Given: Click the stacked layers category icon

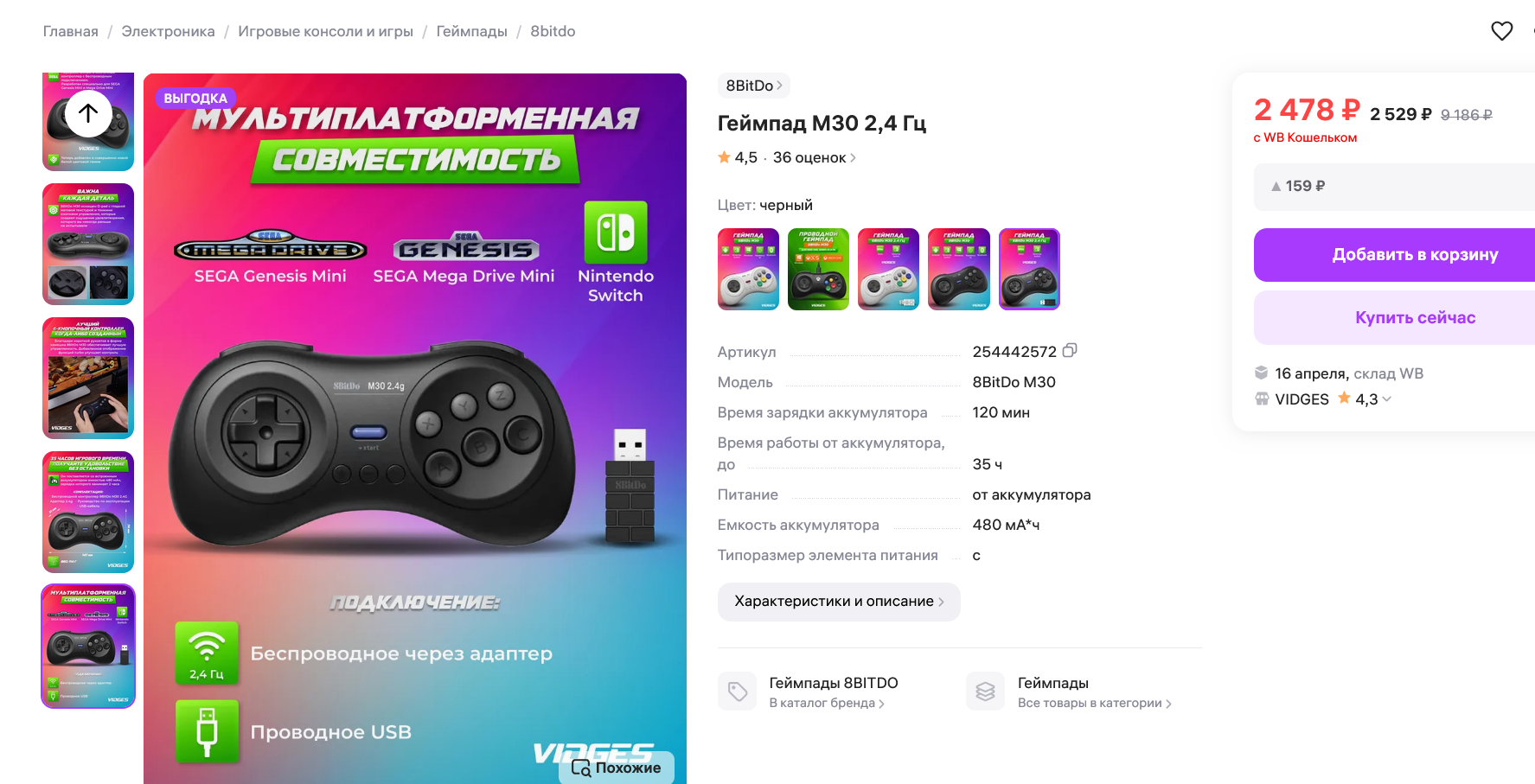Looking at the screenshot, I should click(986, 692).
